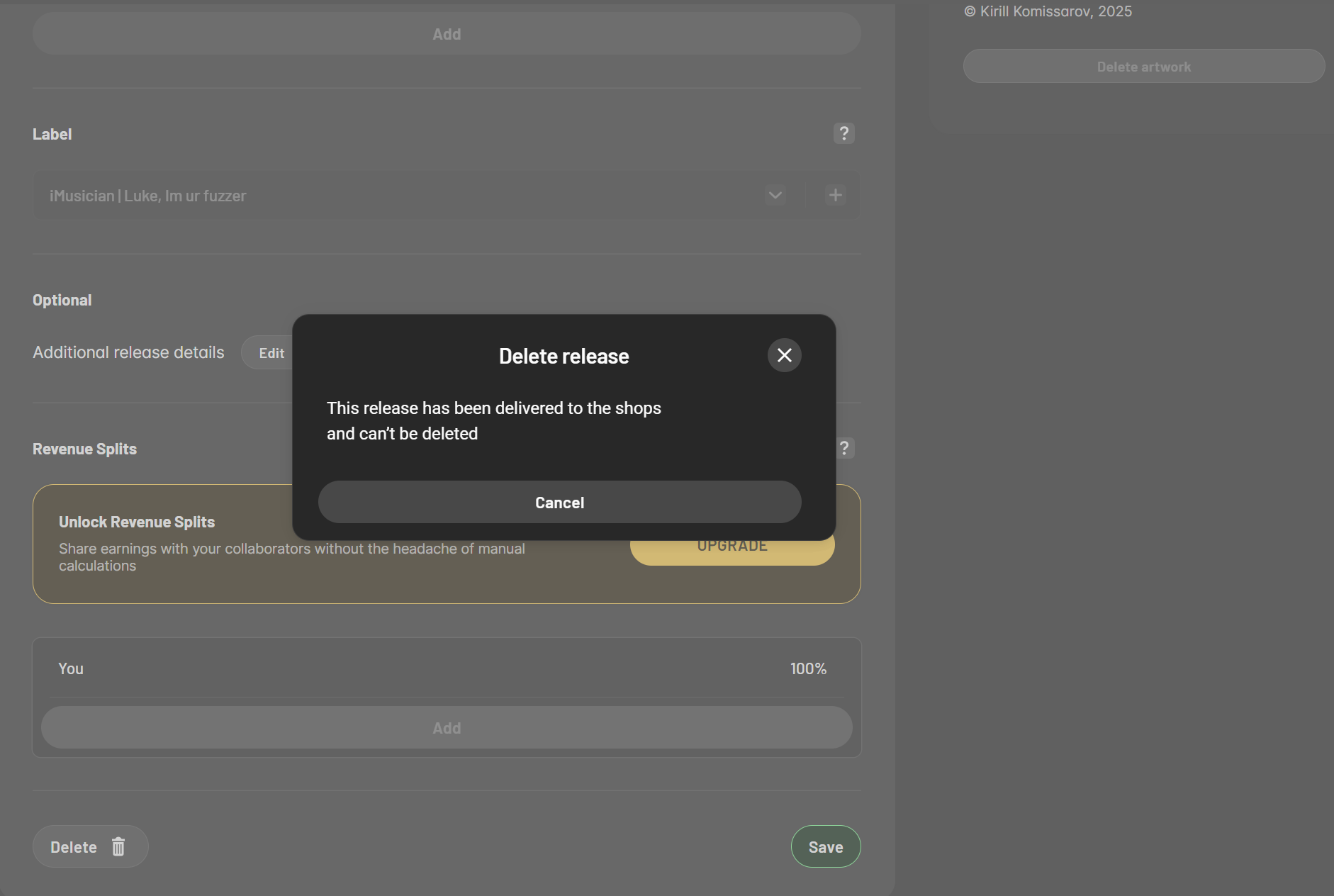Screen dimensions: 1334x896
Task: Expand the label dropdown chevron
Action: click(x=775, y=195)
